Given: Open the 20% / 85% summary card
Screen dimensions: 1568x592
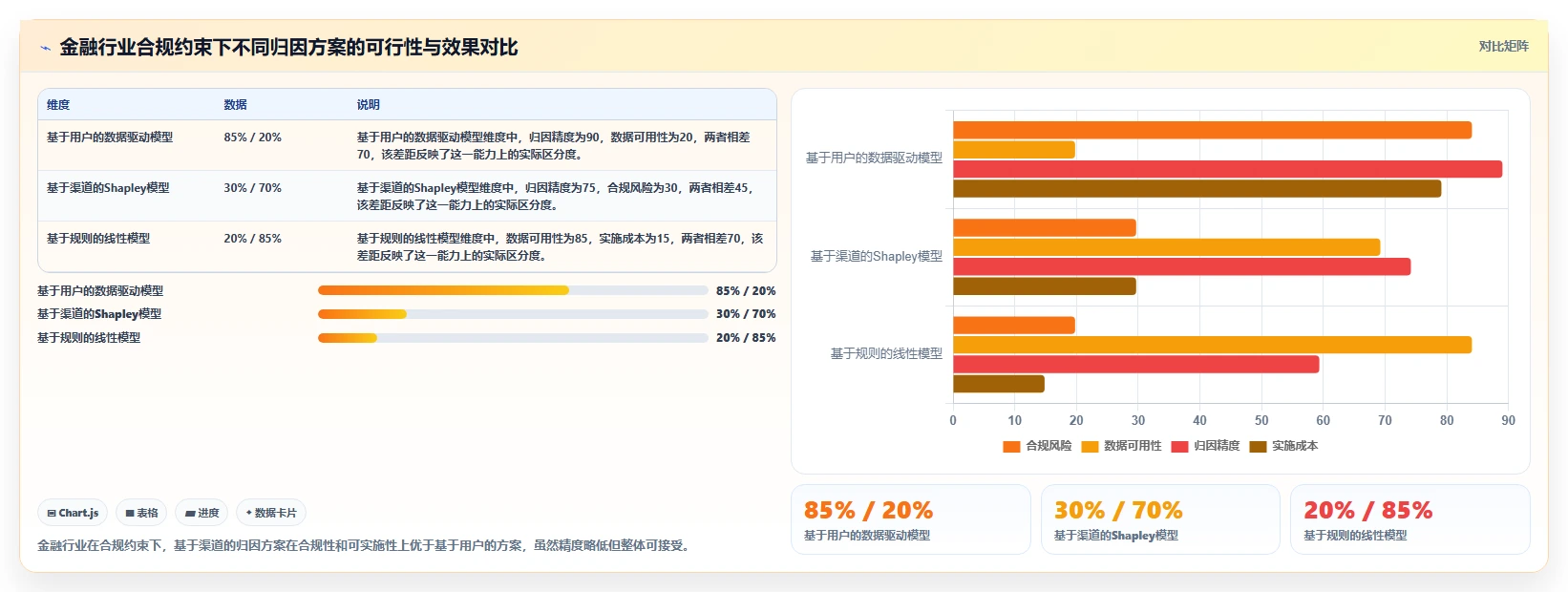Looking at the screenshot, I should point(1410,519).
